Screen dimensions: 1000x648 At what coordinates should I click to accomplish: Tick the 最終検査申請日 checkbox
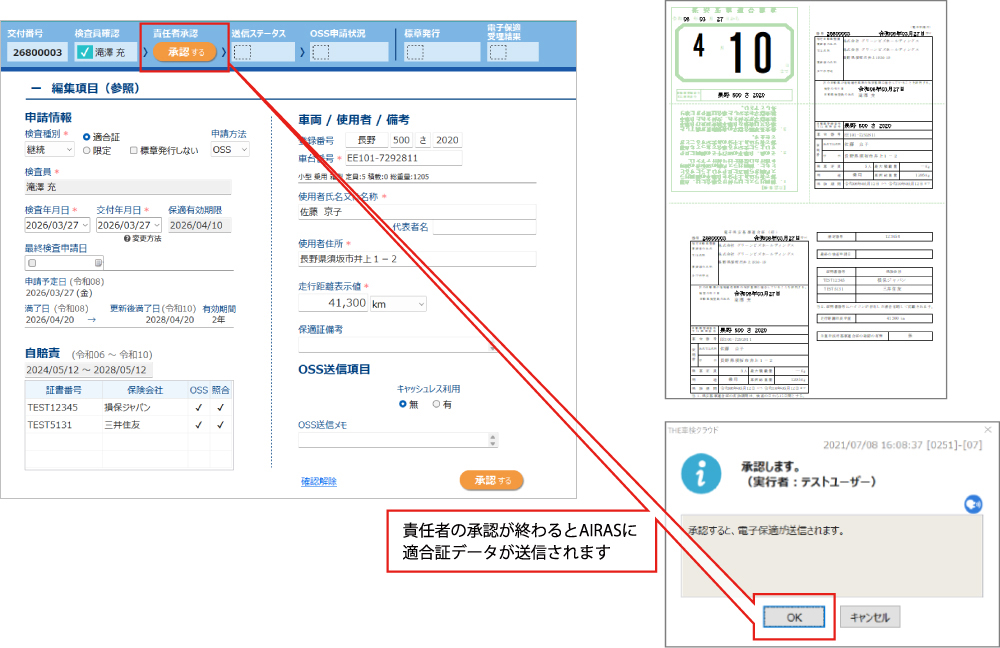(31, 263)
